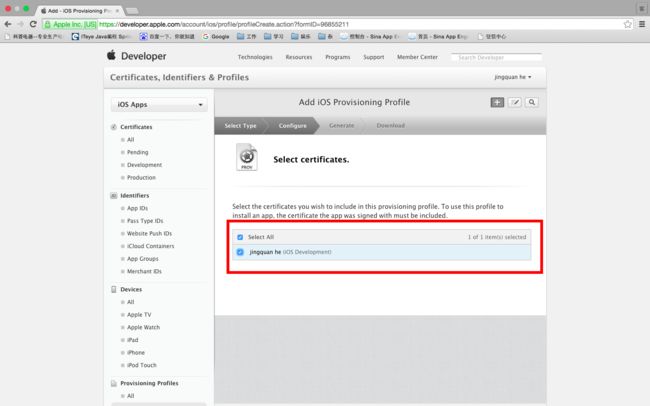
Task: Click the browser back arrow
Action: [7, 24]
